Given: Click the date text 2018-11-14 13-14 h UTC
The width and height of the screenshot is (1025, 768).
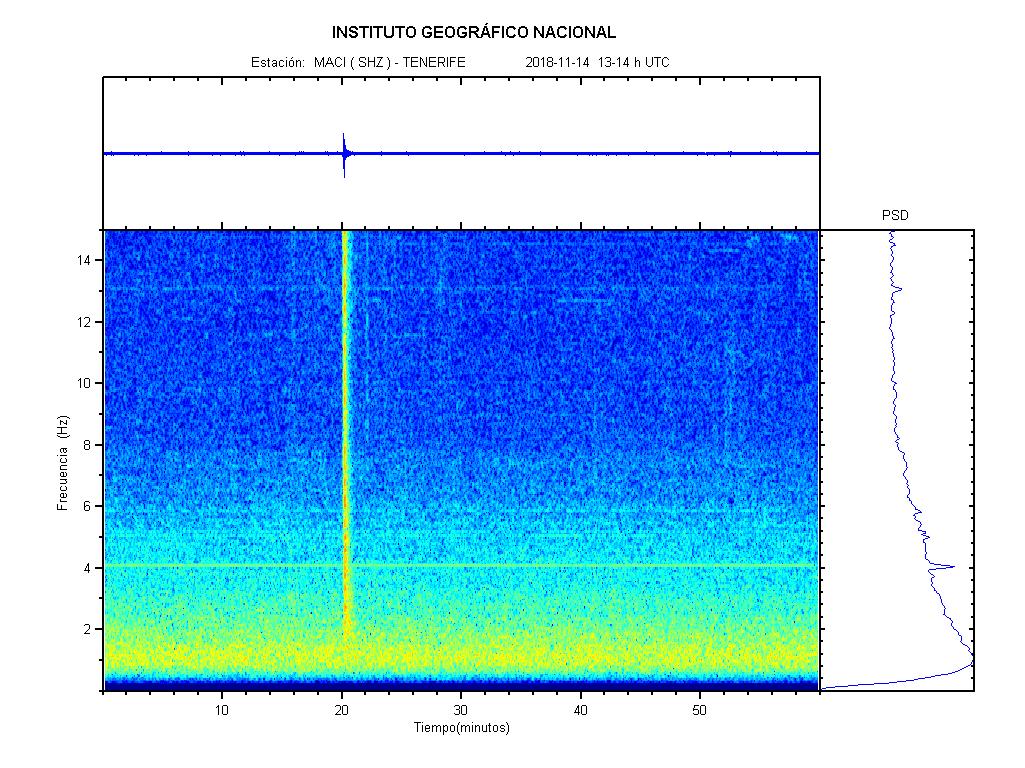Looking at the screenshot, I should (x=597, y=62).
